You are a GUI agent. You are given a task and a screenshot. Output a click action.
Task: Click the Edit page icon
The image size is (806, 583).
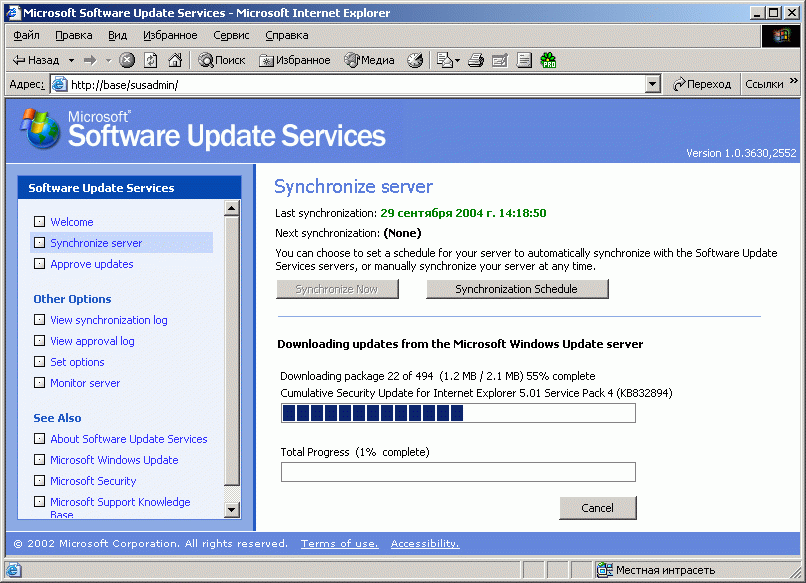pyautogui.click(x=500, y=60)
